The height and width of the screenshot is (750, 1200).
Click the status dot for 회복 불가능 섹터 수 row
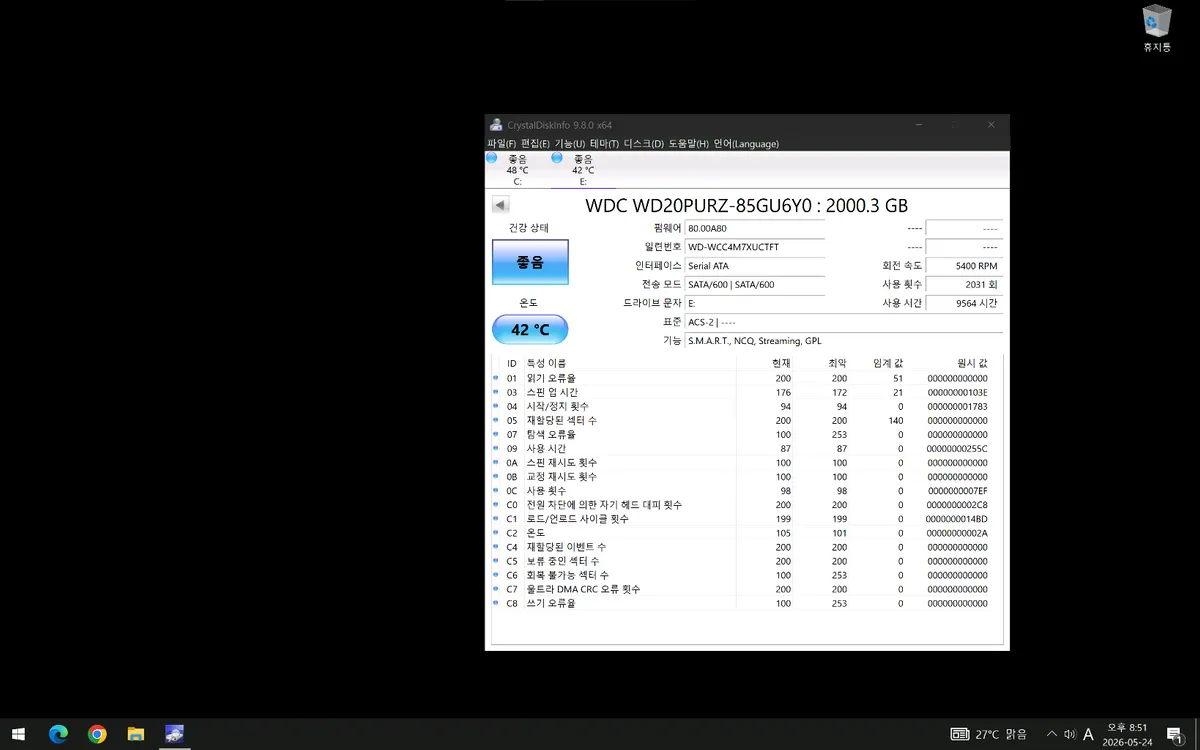pyautogui.click(x=495, y=574)
